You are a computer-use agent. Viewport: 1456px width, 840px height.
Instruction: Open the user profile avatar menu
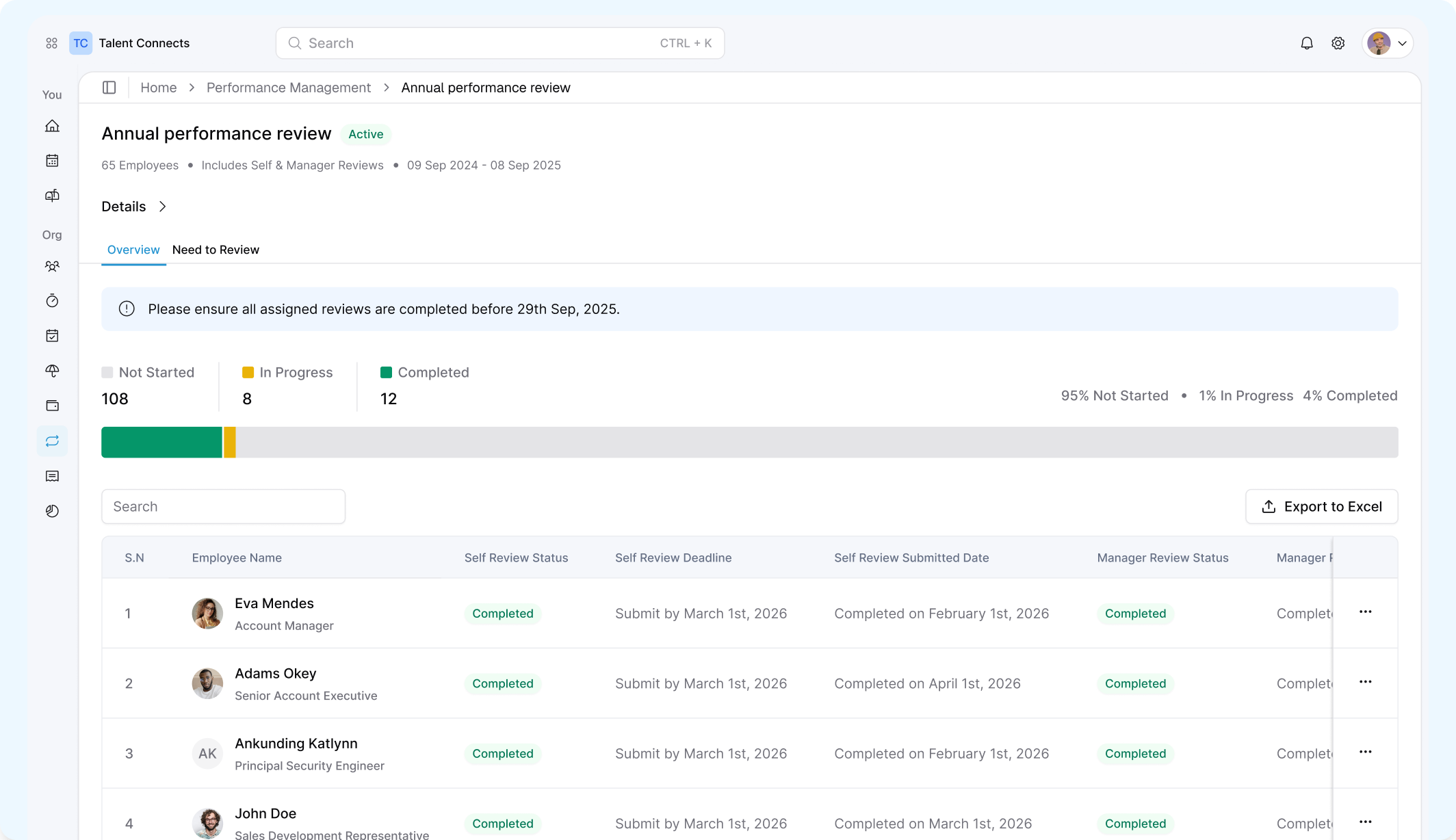(1387, 43)
